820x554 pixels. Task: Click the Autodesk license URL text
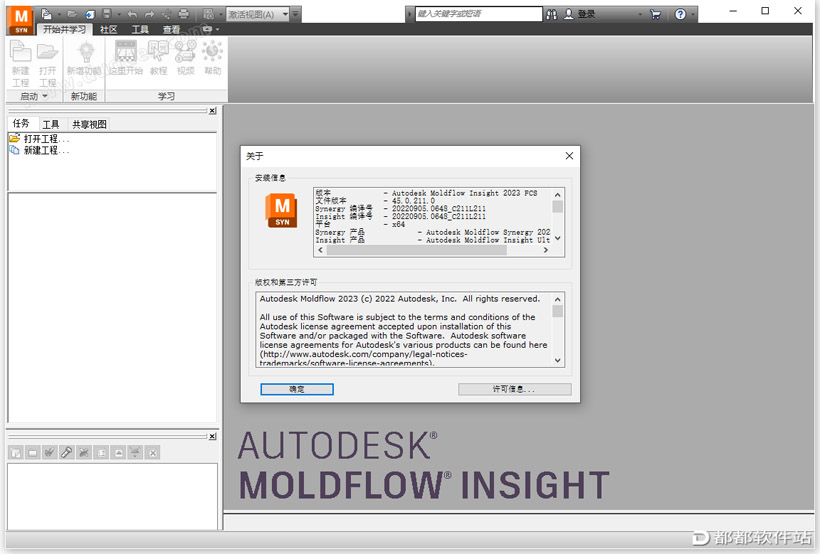(x=363, y=358)
